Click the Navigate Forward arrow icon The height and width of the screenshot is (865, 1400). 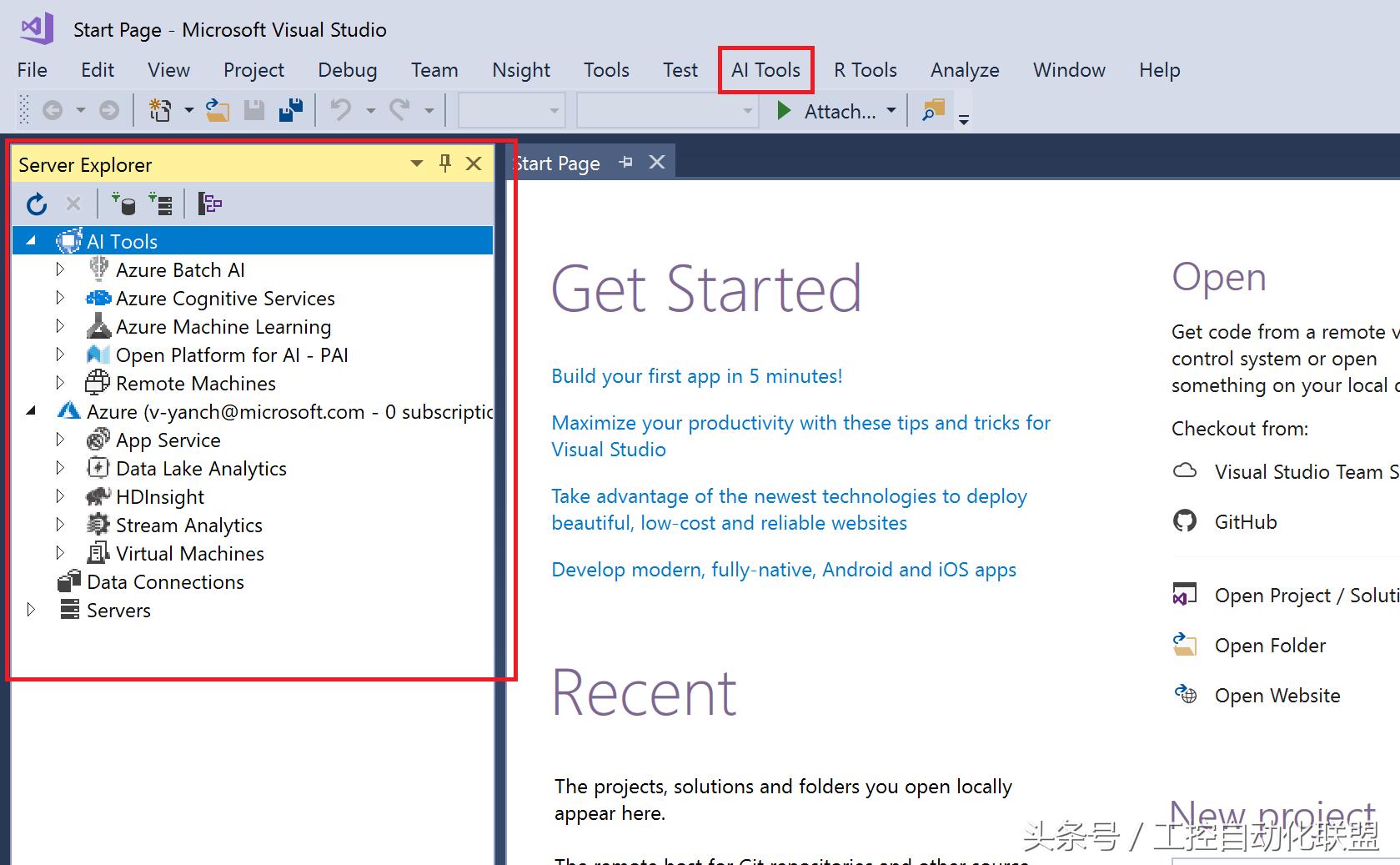tap(109, 110)
